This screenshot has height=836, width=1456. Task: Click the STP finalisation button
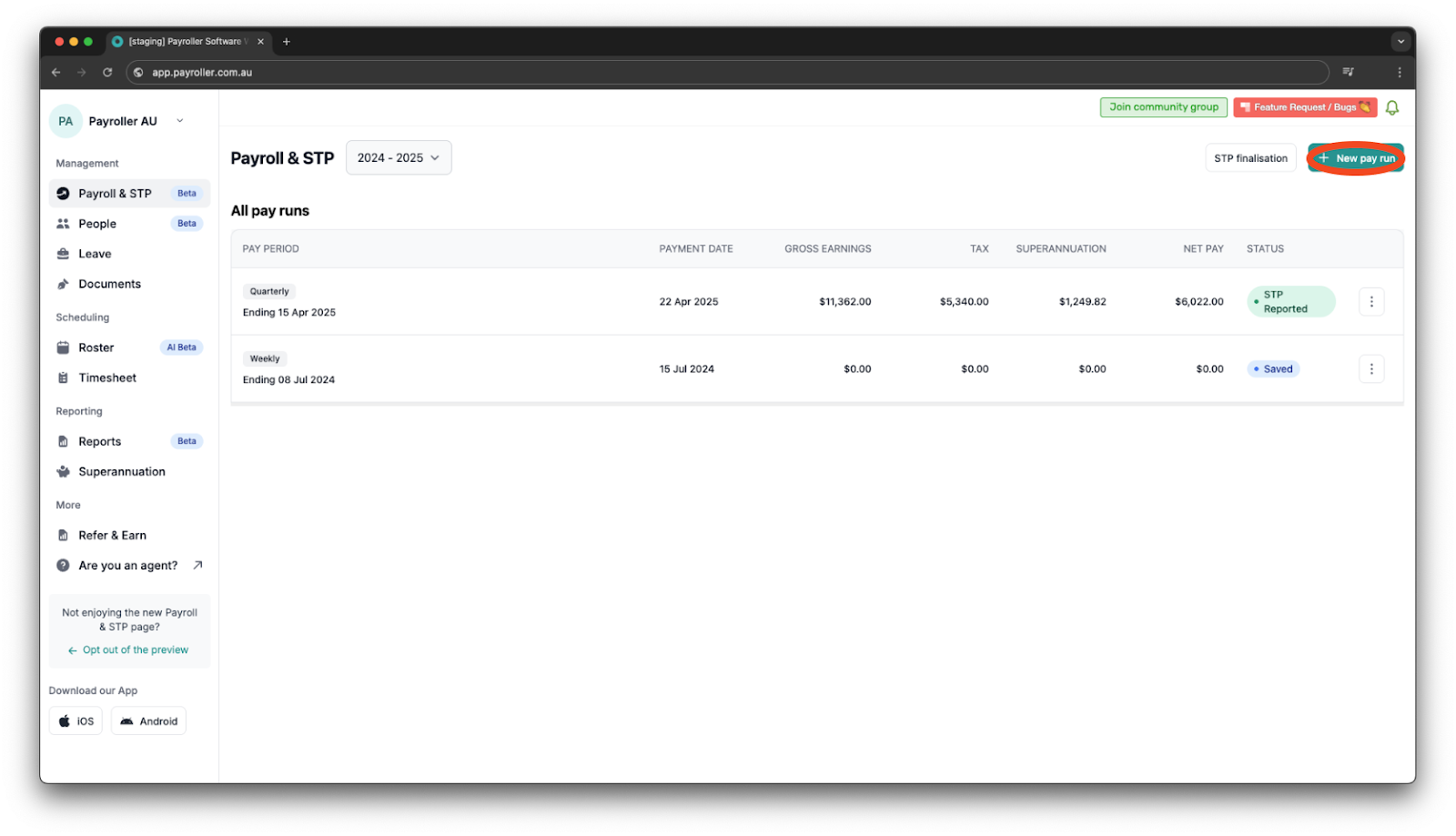(x=1250, y=158)
